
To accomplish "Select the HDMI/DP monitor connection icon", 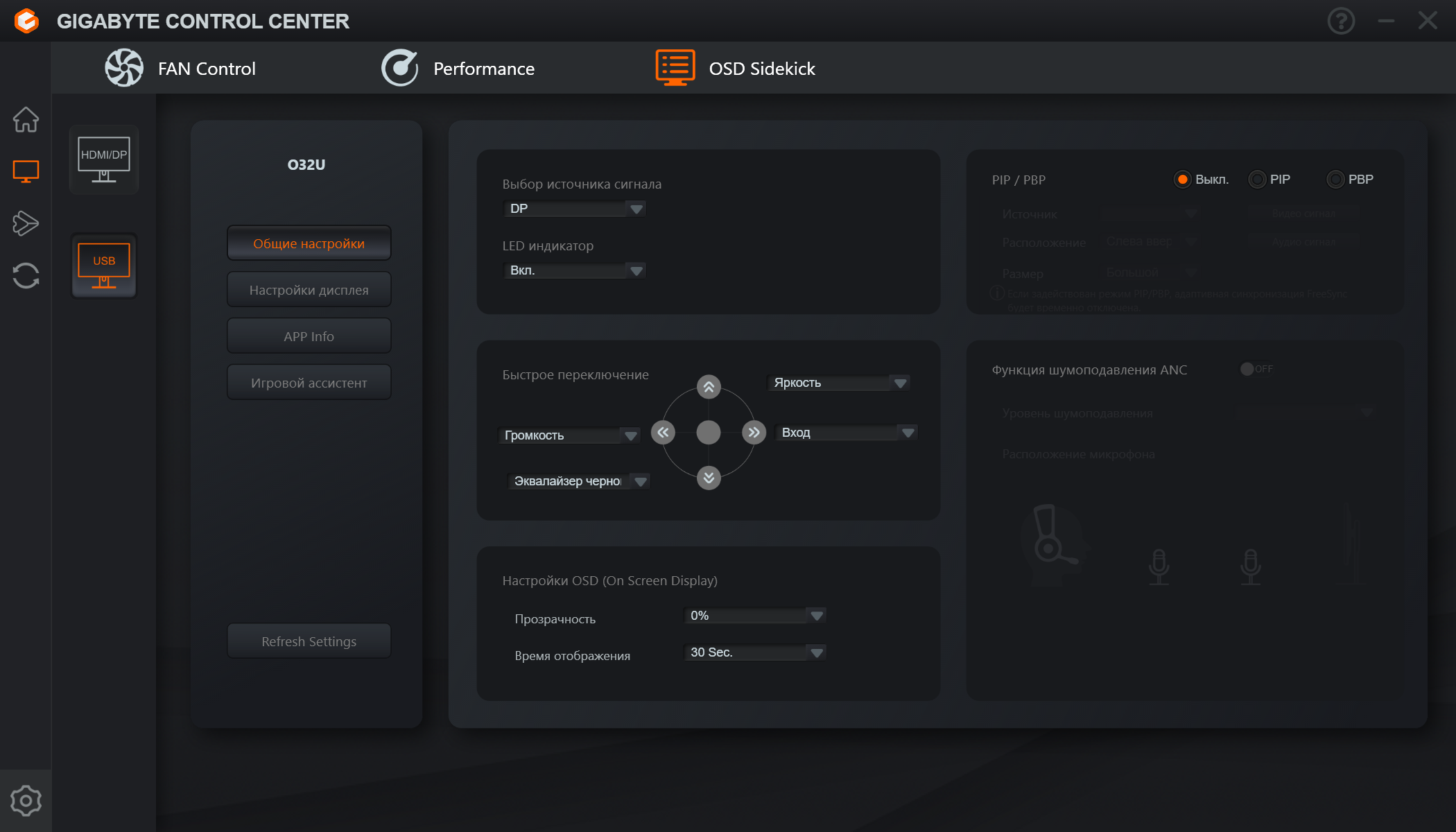I will tap(104, 159).
